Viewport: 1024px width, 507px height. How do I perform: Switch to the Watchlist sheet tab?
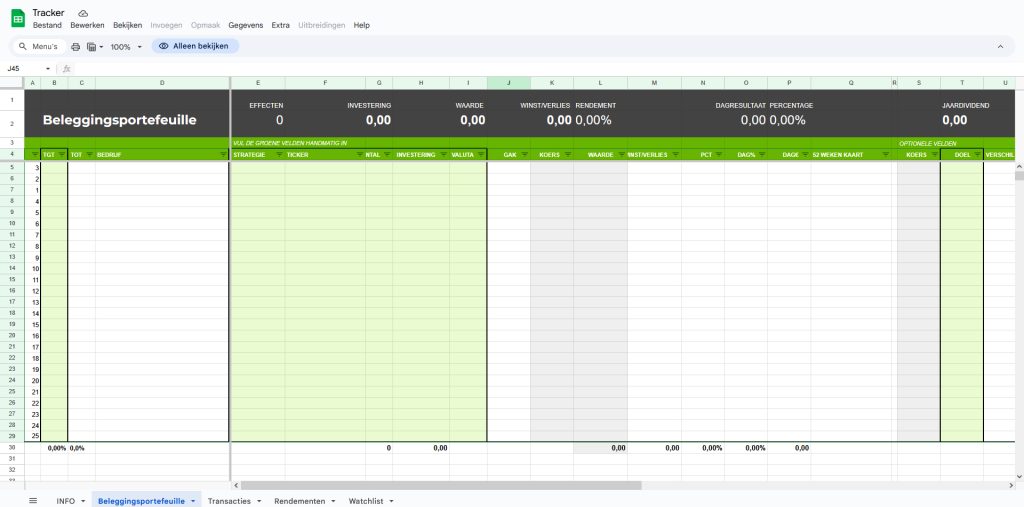point(365,501)
